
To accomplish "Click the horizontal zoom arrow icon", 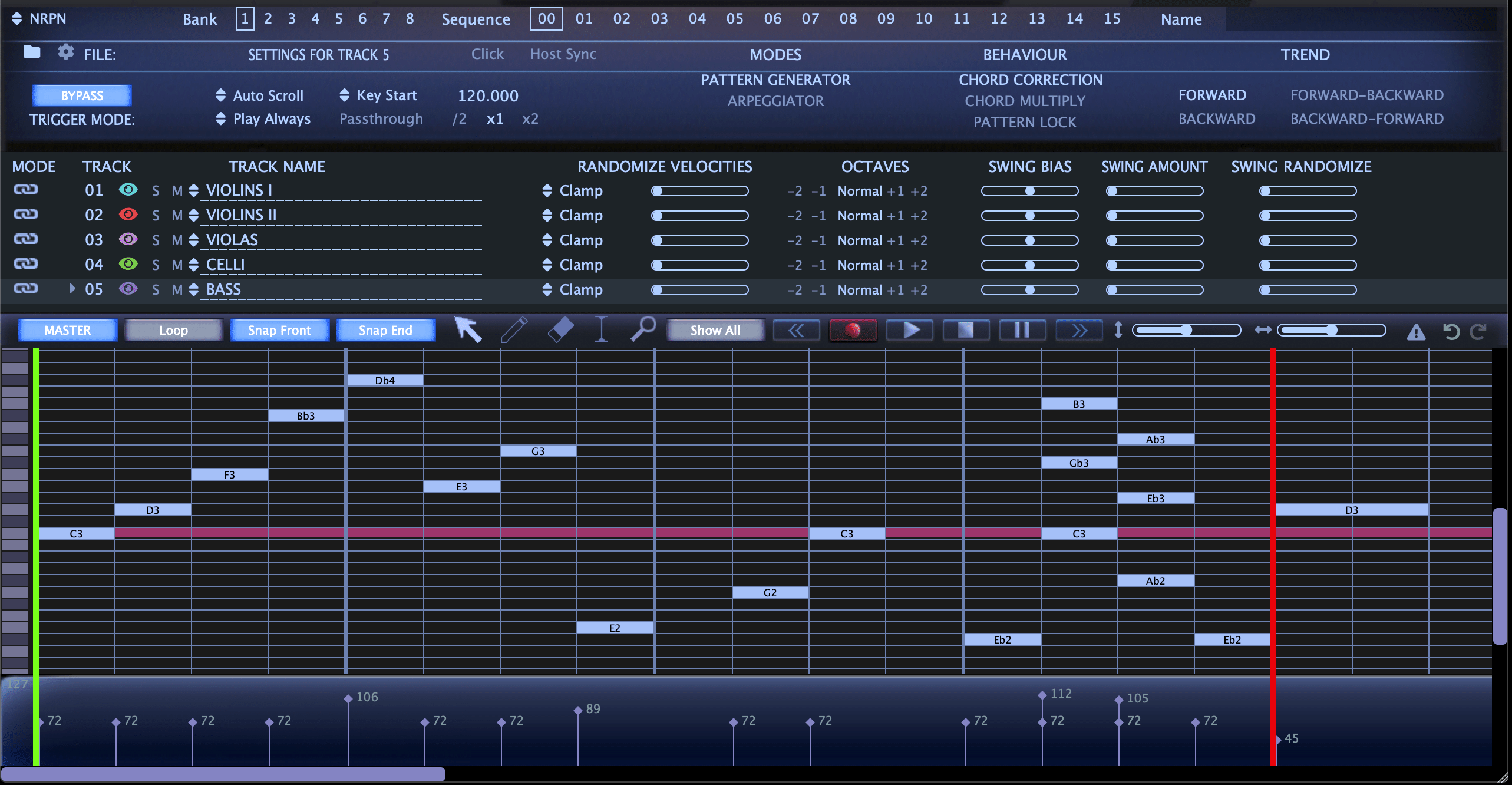I will (x=1263, y=330).
